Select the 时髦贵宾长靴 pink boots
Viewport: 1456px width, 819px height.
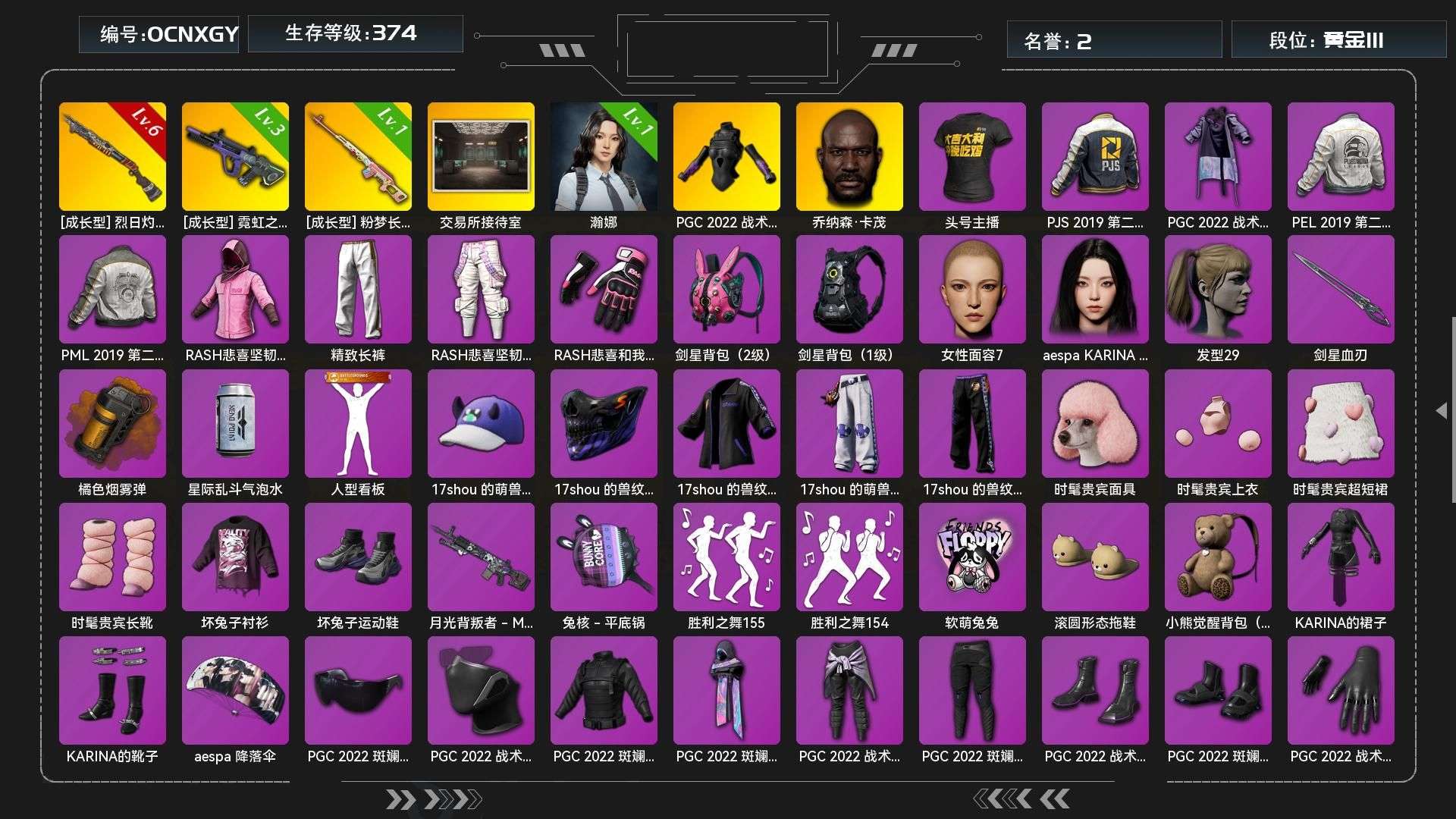(112, 557)
